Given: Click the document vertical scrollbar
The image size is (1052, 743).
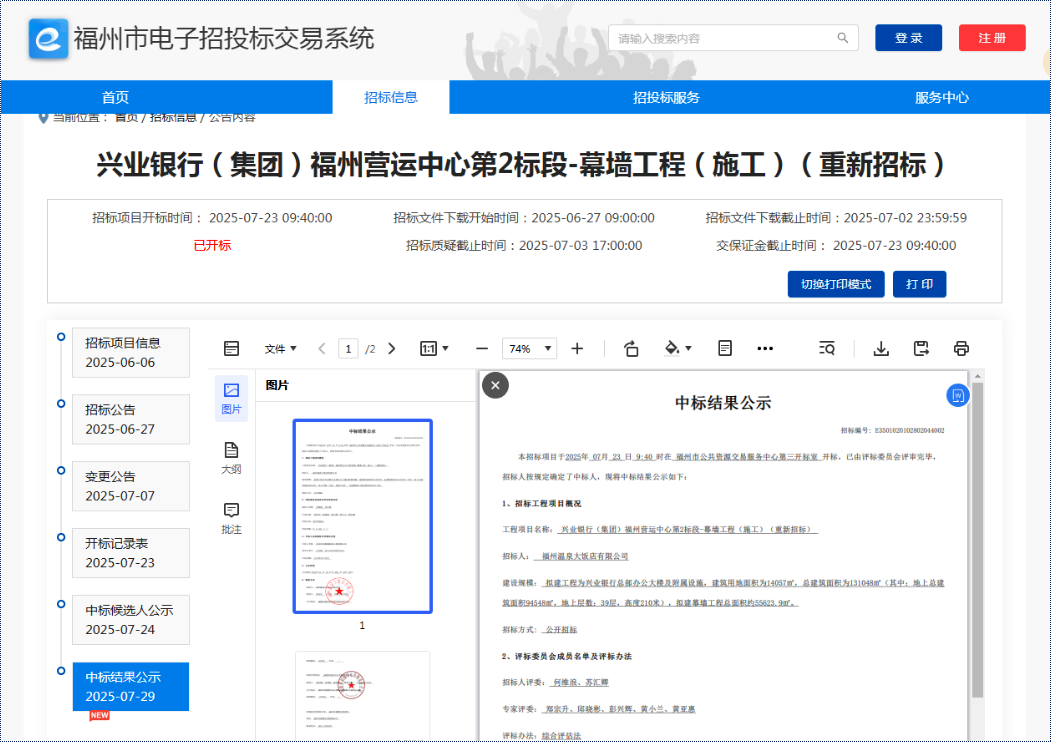Looking at the screenshot, I should click(x=978, y=540).
